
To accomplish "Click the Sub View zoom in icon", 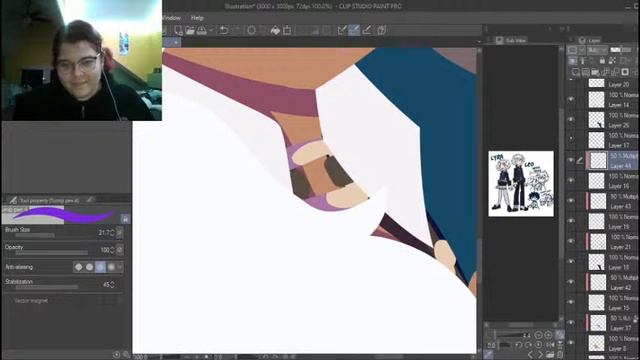I will [548, 335].
